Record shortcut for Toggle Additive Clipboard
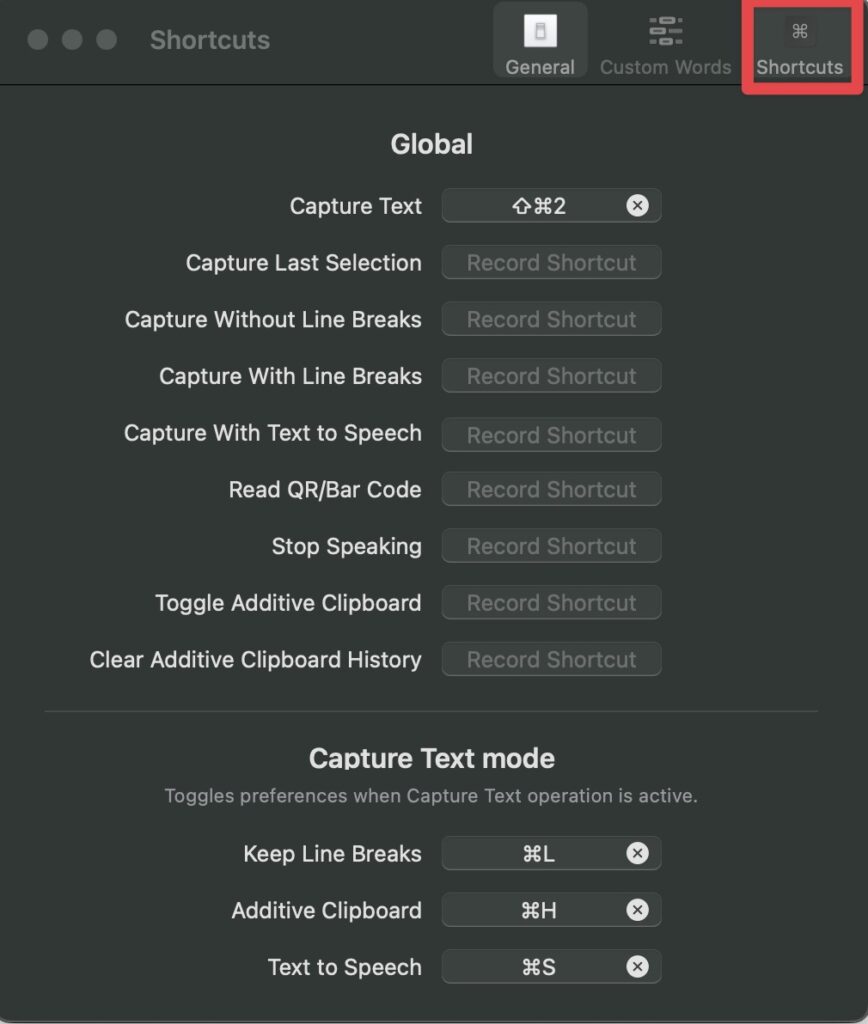Viewport: 868px width, 1024px height. coord(551,603)
